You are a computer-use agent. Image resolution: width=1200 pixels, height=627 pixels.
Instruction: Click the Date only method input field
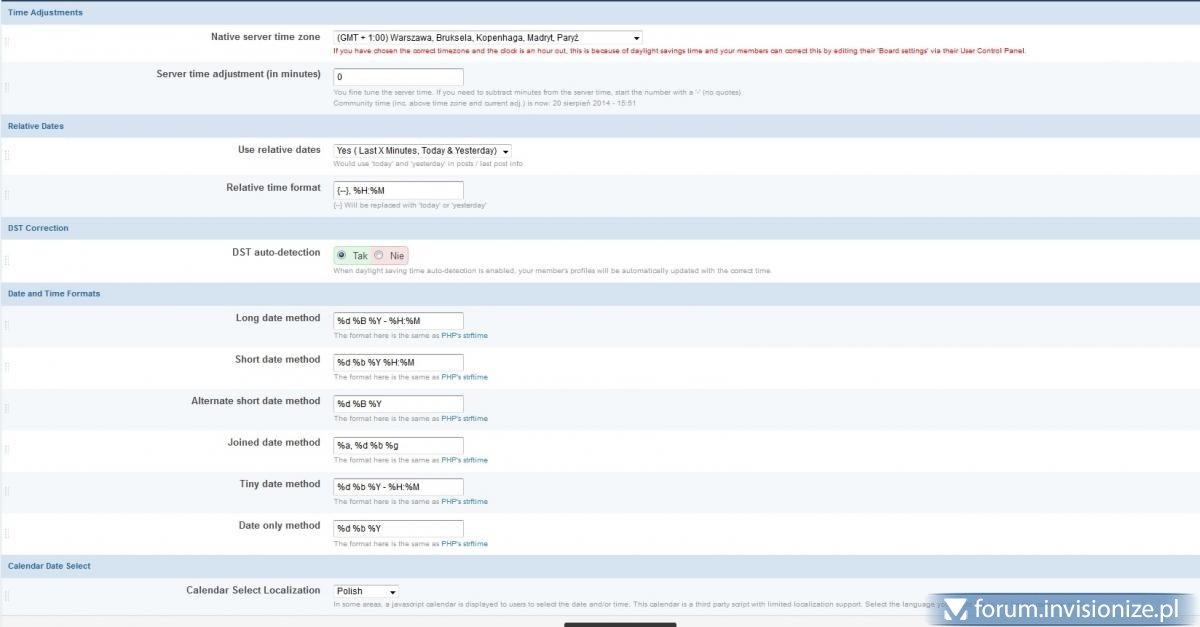[398, 528]
